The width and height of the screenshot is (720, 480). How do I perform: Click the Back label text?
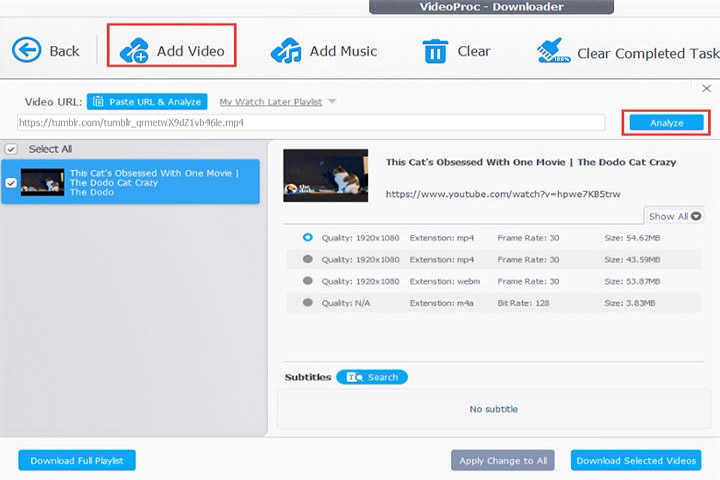click(x=64, y=51)
